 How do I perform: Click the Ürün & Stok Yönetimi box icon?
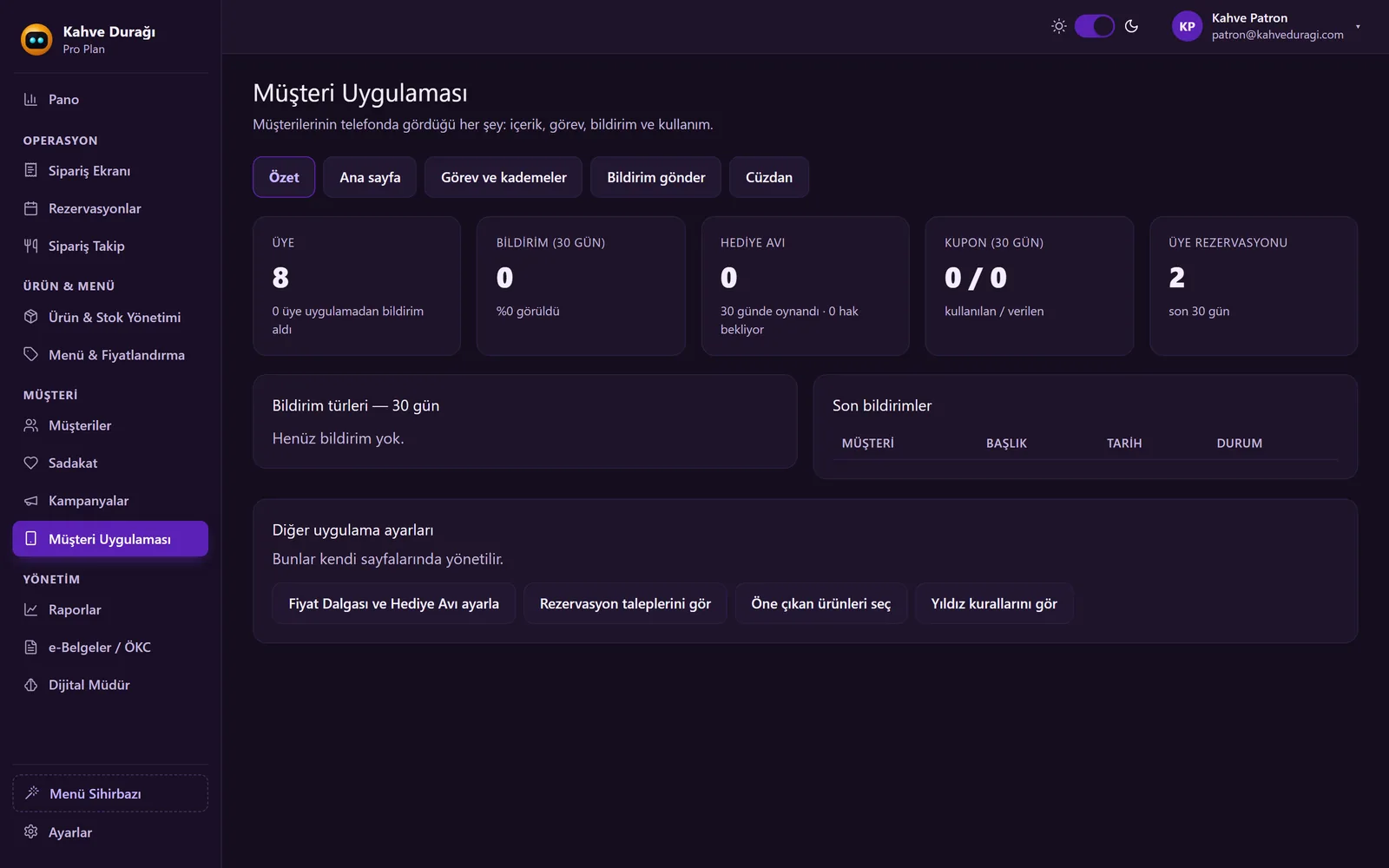coord(30,317)
